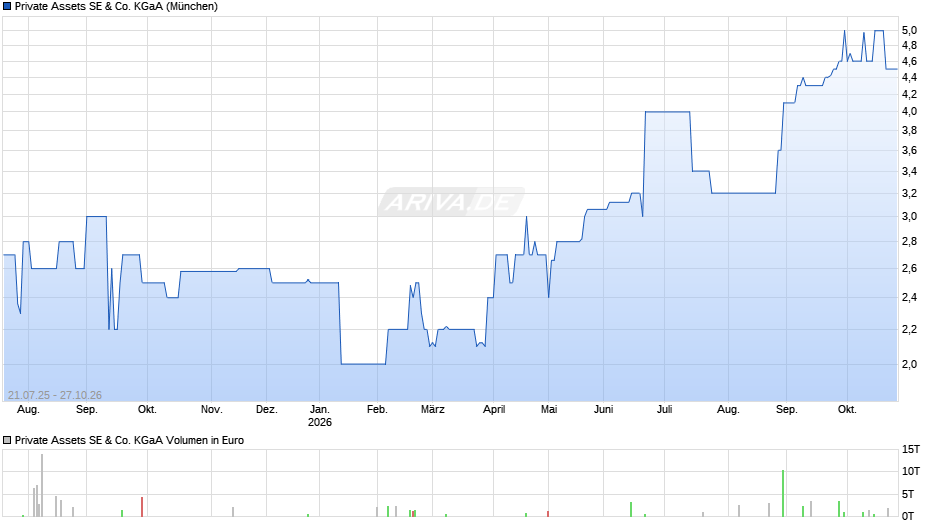Click the '10T' volume axis label
The height and width of the screenshot is (526, 940).
(x=911, y=471)
